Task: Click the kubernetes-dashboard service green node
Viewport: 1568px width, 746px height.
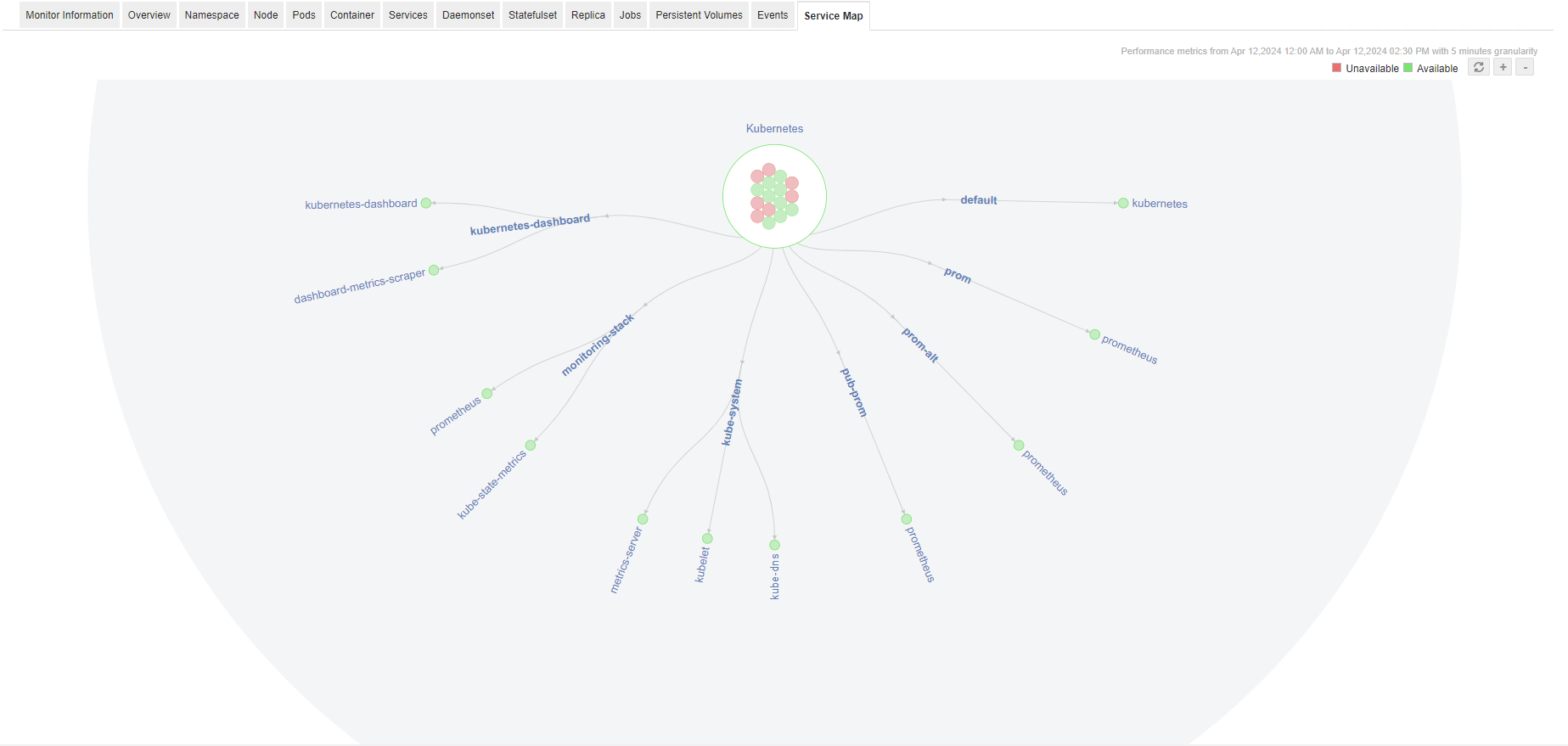Action: point(426,203)
